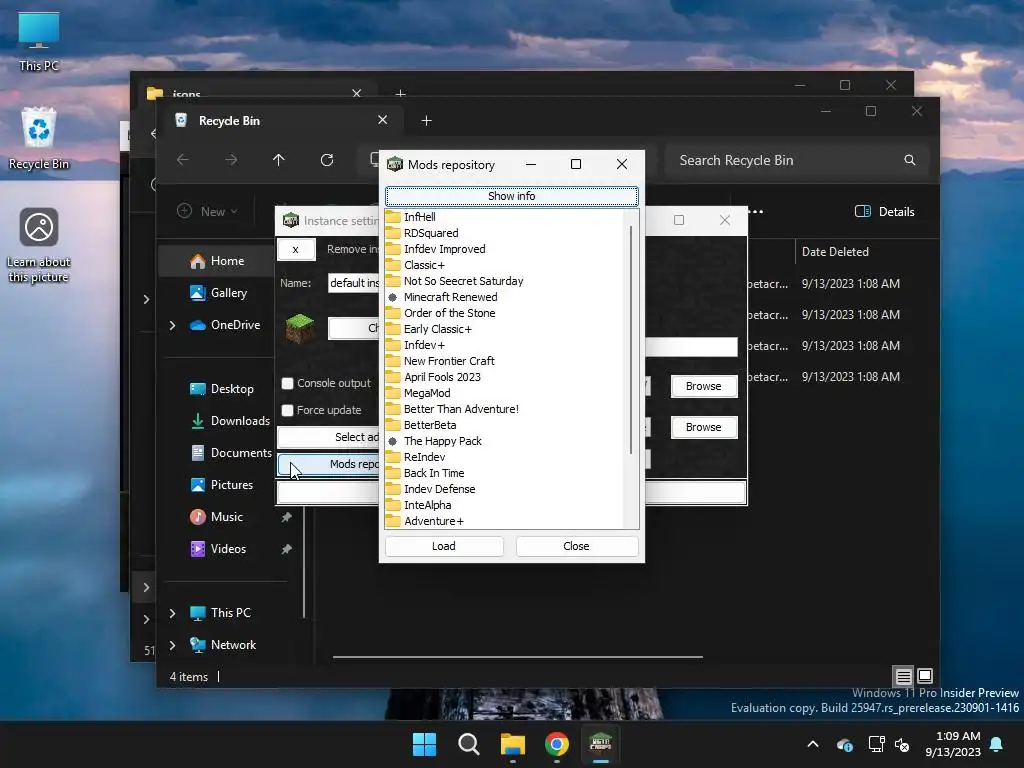Open Chrome from taskbar
This screenshot has height=768, width=1024.
click(x=556, y=744)
